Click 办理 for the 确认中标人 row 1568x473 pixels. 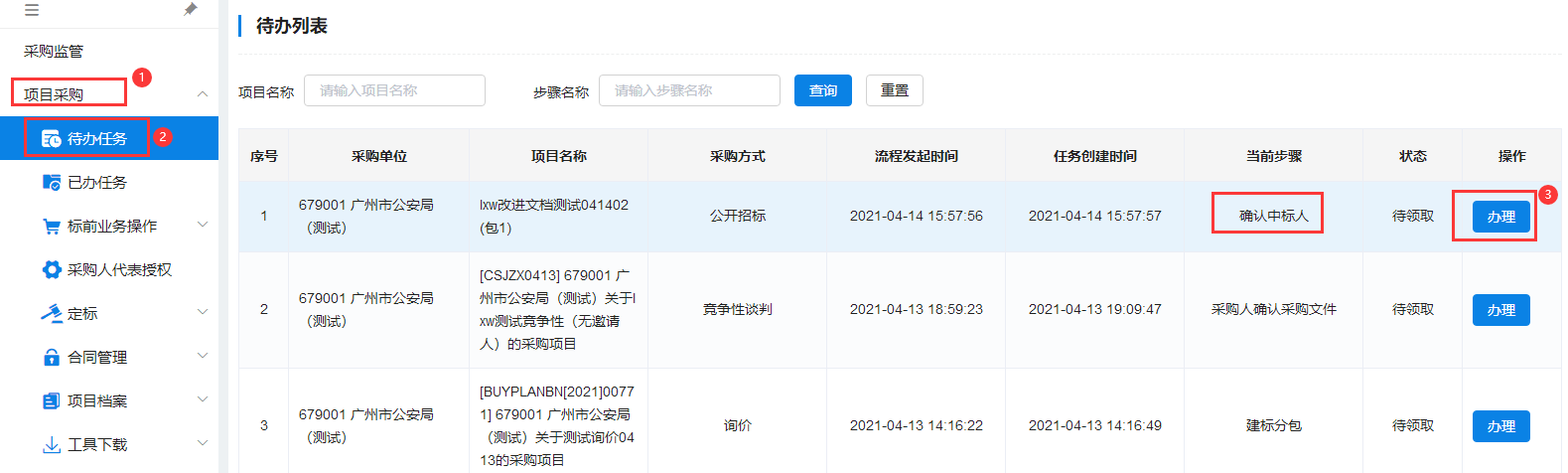(x=1500, y=216)
